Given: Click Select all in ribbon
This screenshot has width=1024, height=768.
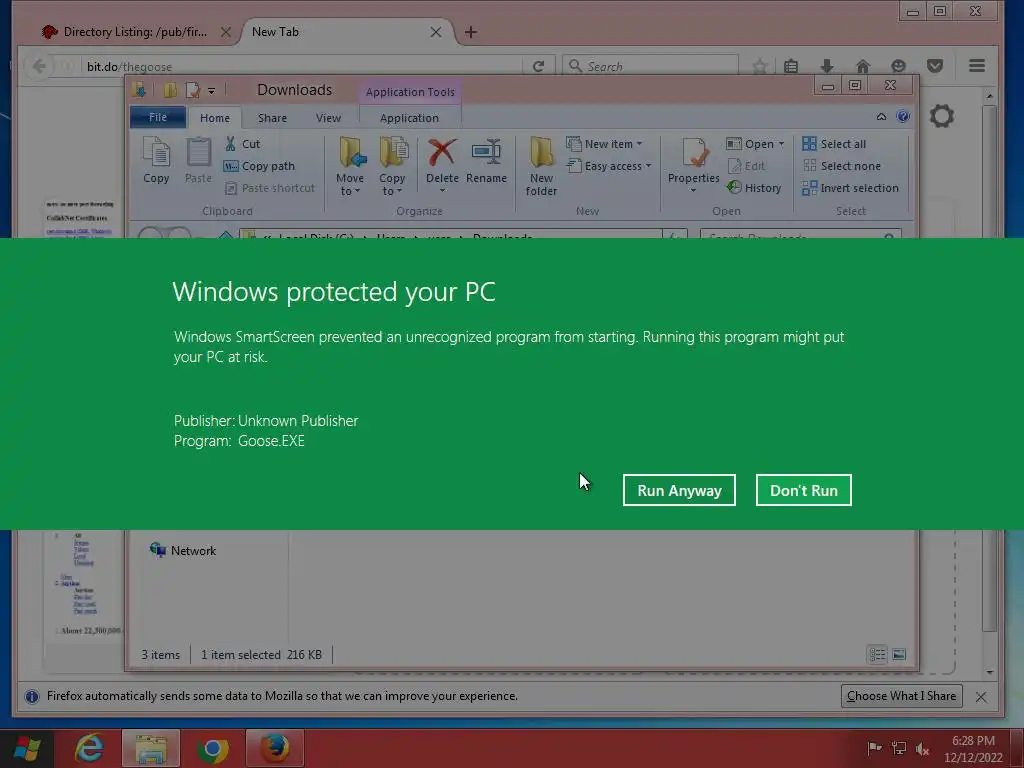Looking at the screenshot, I should (834, 144).
